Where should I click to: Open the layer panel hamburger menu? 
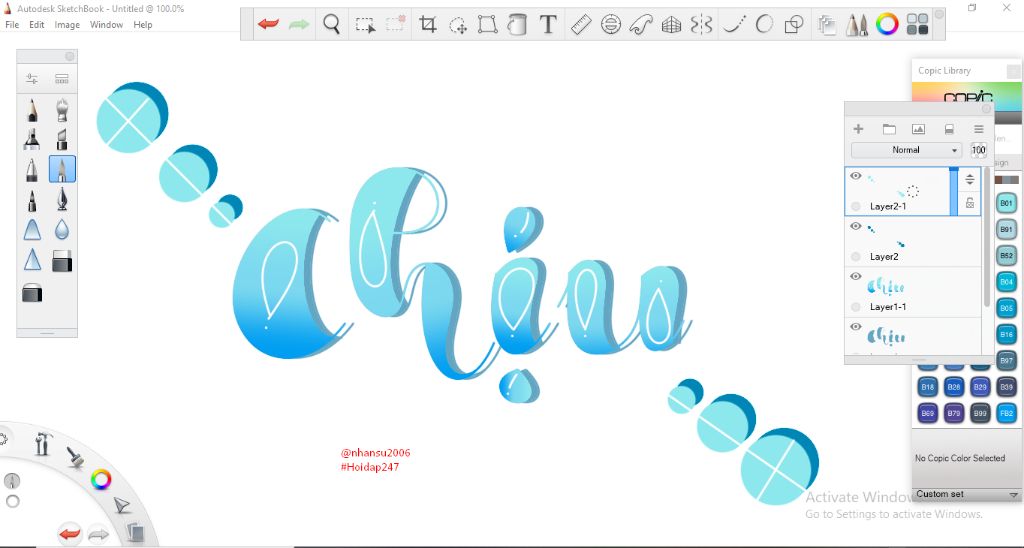click(x=978, y=129)
